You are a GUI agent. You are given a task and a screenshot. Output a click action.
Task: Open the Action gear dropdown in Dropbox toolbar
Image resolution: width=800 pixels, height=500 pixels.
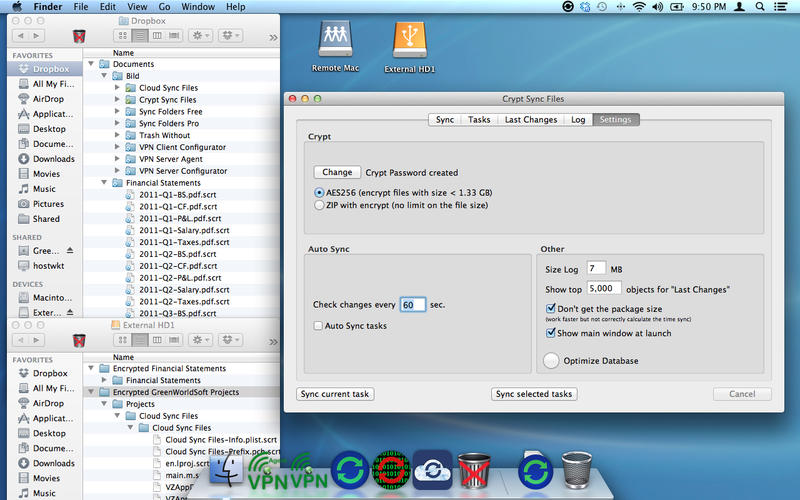click(x=200, y=36)
